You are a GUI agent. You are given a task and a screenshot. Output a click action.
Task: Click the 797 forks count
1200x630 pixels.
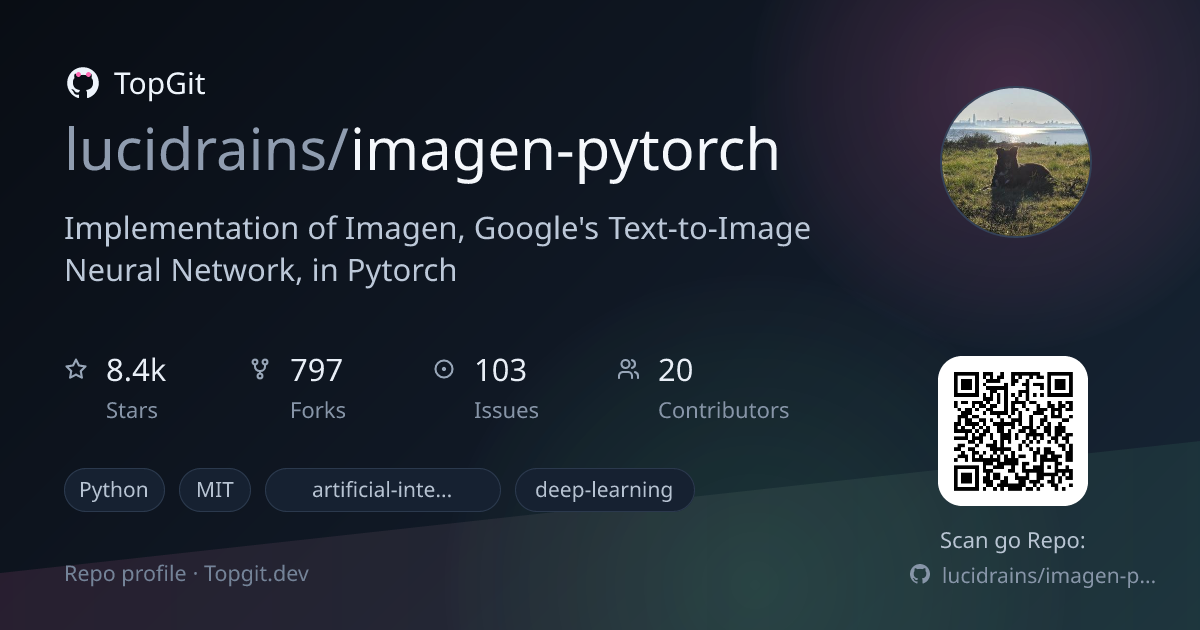316,370
